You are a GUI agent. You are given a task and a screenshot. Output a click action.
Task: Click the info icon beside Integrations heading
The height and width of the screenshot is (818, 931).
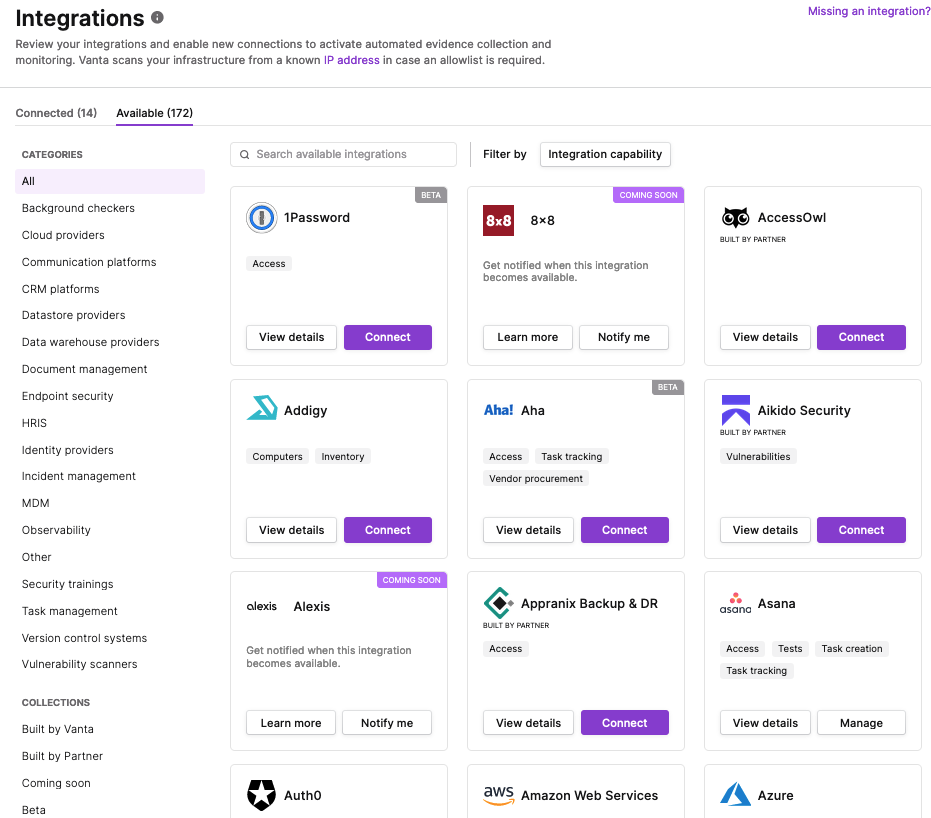pyautogui.click(x=157, y=18)
